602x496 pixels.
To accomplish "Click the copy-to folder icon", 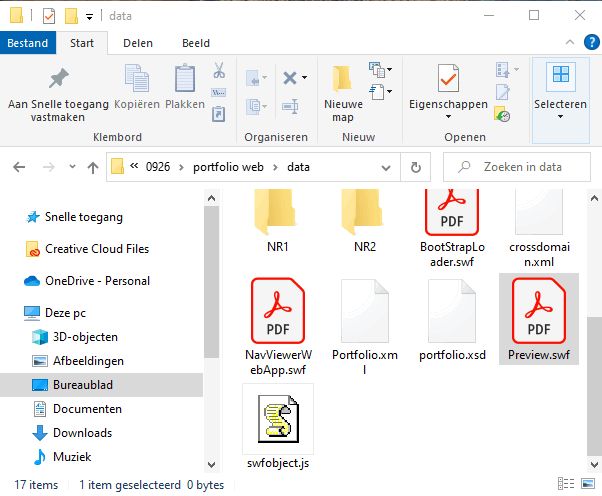I will 253,106.
